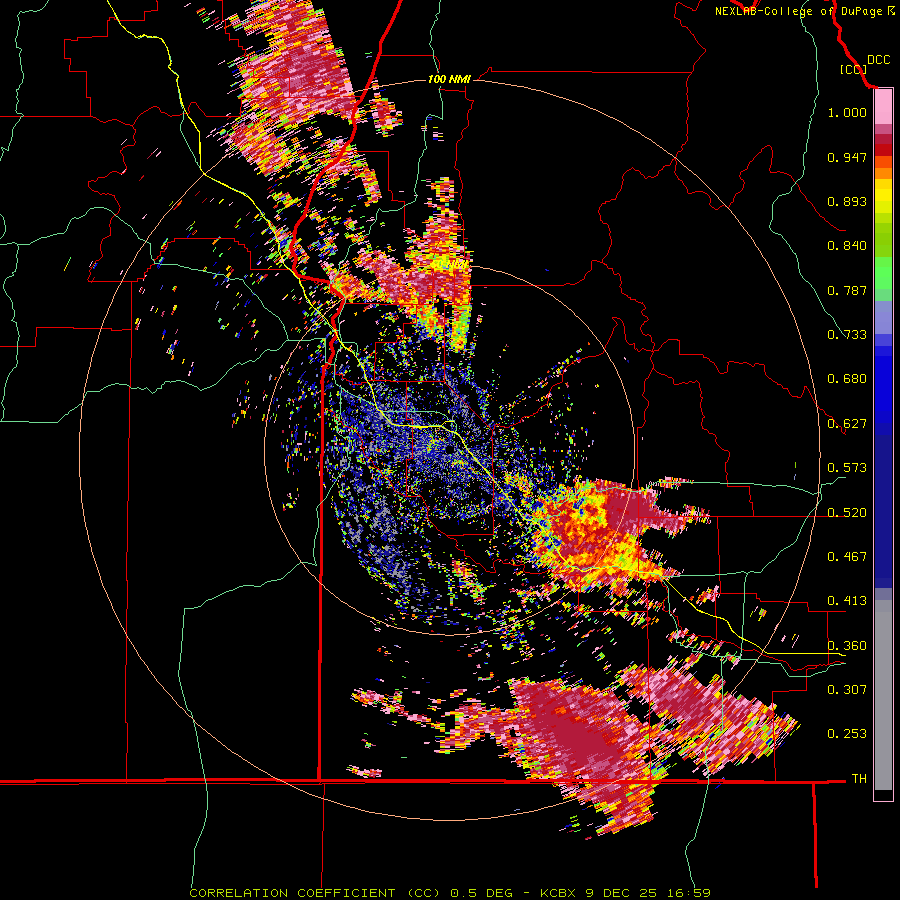Click the 0.467 legend value
Viewport: 900px width, 900px height.
pyautogui.click(x=847, y=557)
